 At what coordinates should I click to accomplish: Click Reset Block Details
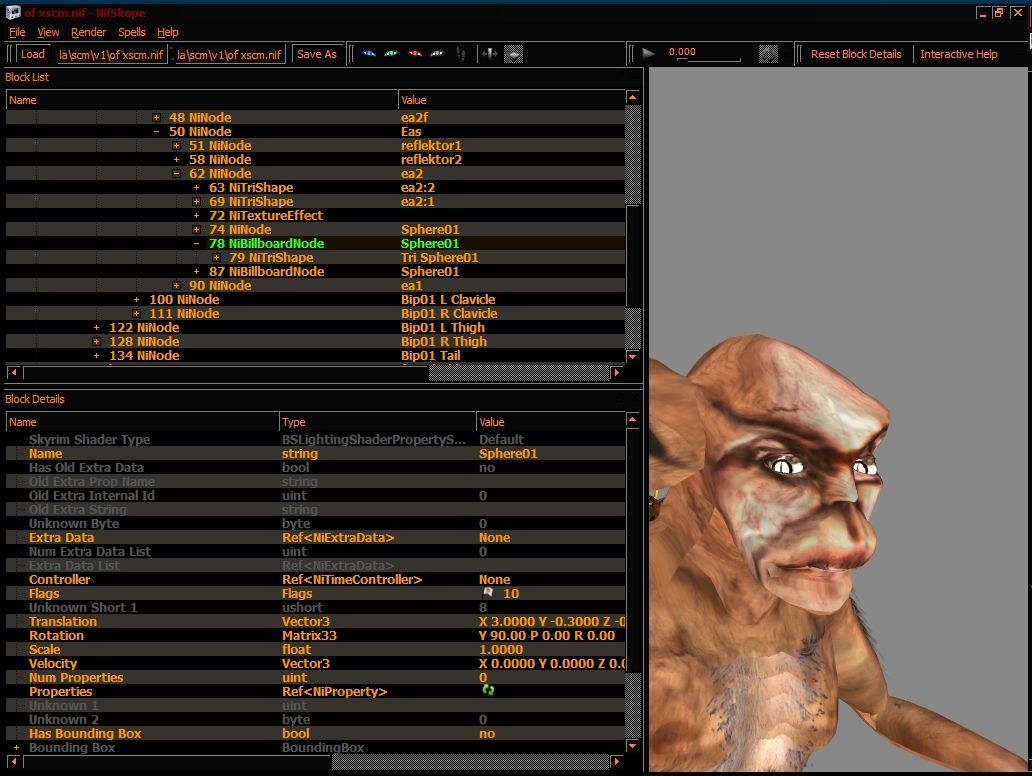coord(856,54)
